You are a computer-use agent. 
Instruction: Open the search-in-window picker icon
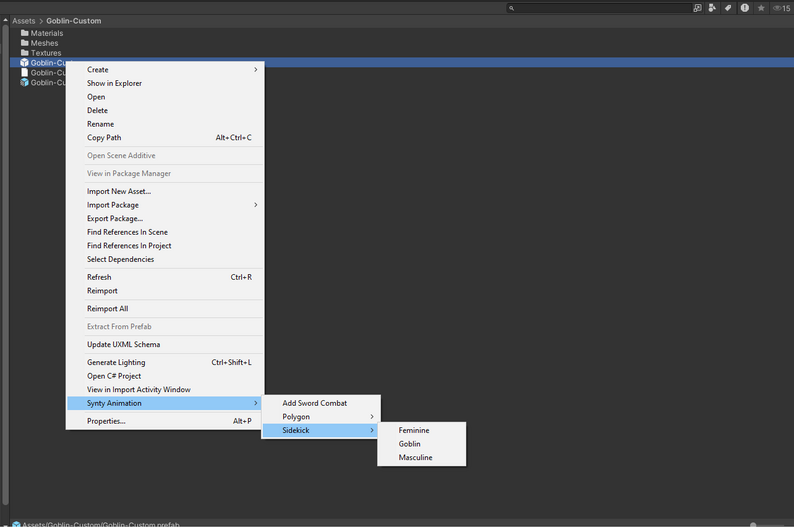click(x=698, y=8)
